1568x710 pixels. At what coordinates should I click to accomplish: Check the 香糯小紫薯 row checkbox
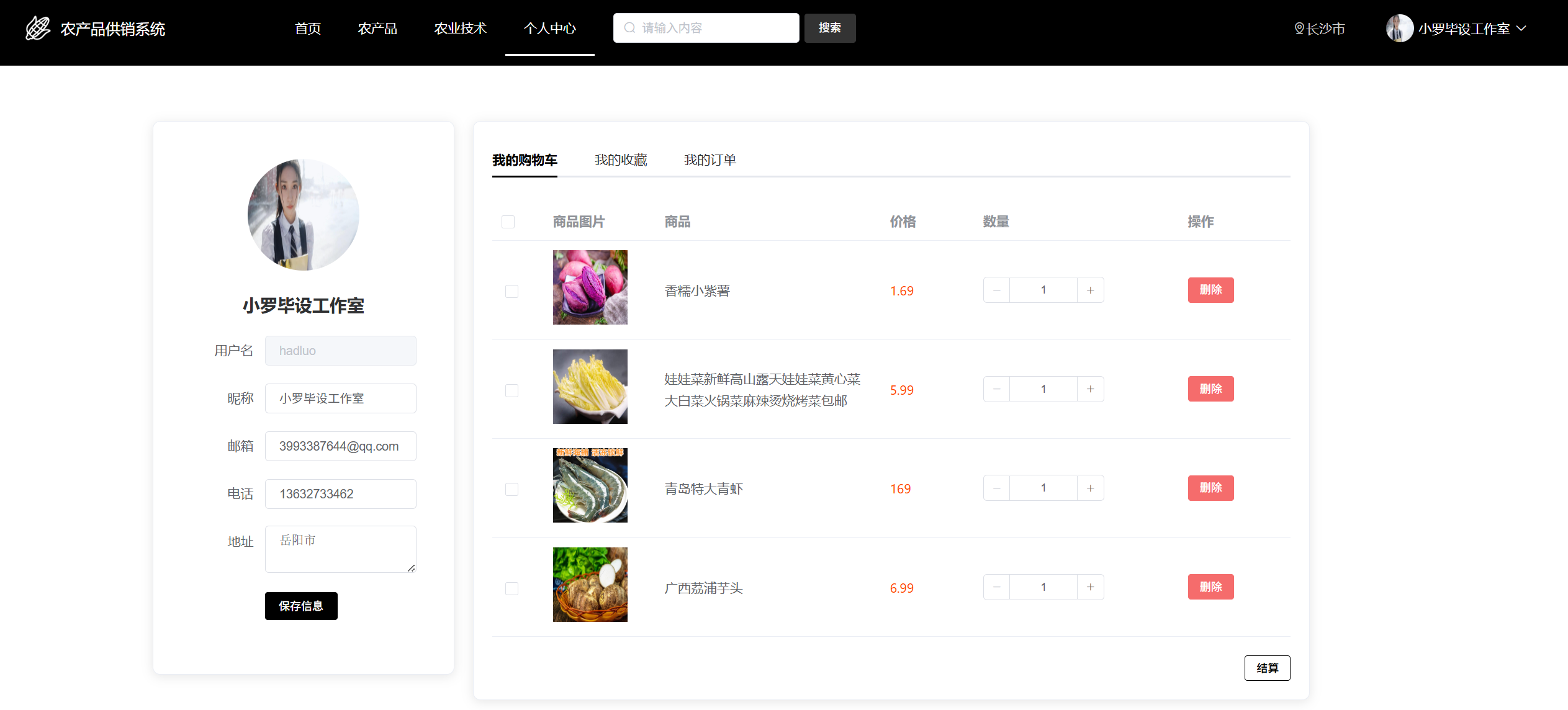(x=511, y=291)
